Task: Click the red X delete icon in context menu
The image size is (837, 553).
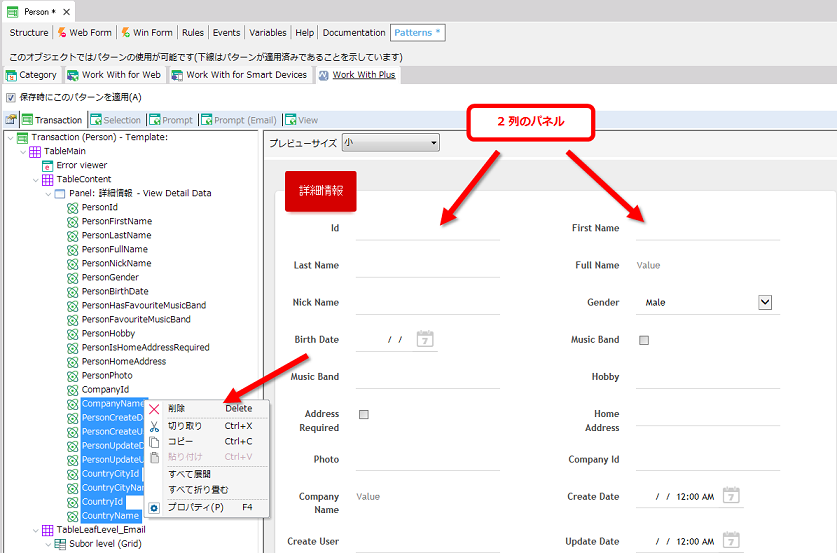Action: [154, 409]
